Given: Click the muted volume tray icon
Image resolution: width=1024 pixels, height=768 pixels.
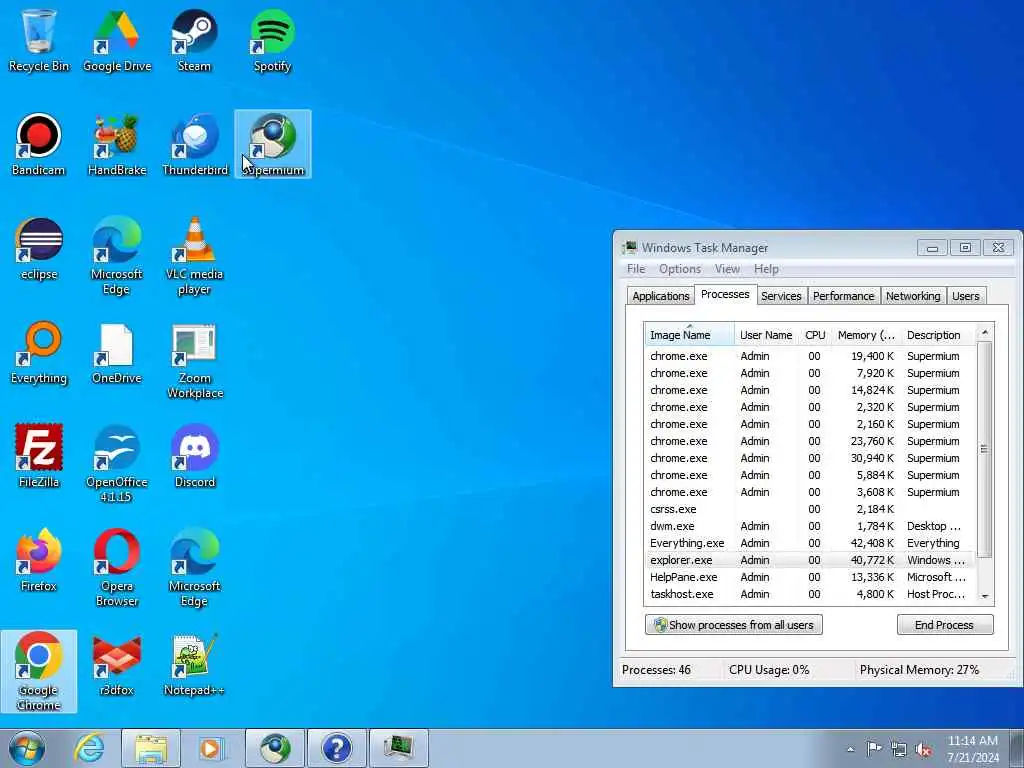Looking at the screenshot, I should click(x=923, y=749).
